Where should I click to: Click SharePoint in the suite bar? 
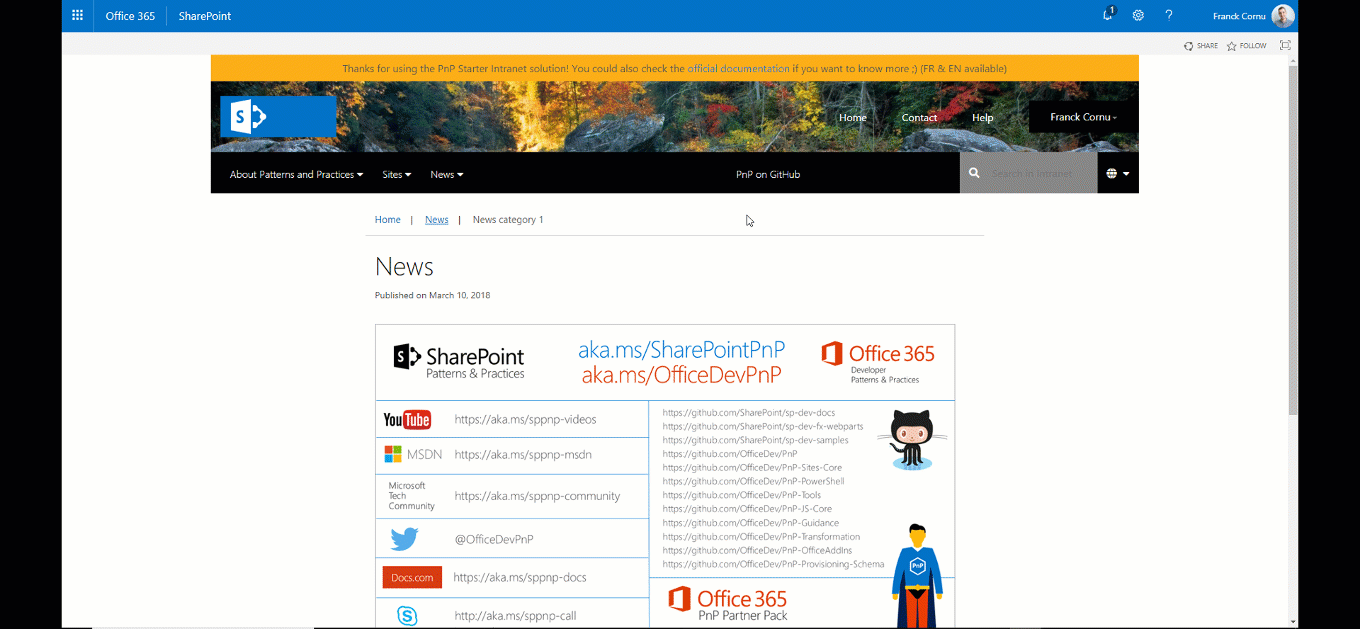205,16
